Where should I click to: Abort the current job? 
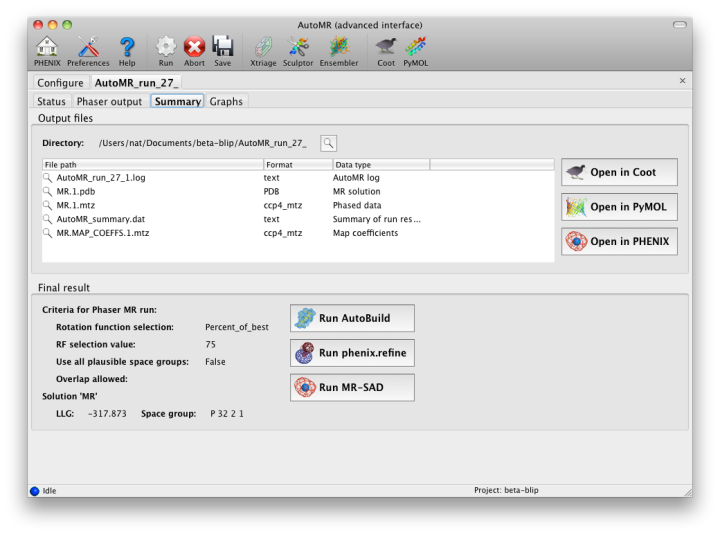tap(194, 48)
